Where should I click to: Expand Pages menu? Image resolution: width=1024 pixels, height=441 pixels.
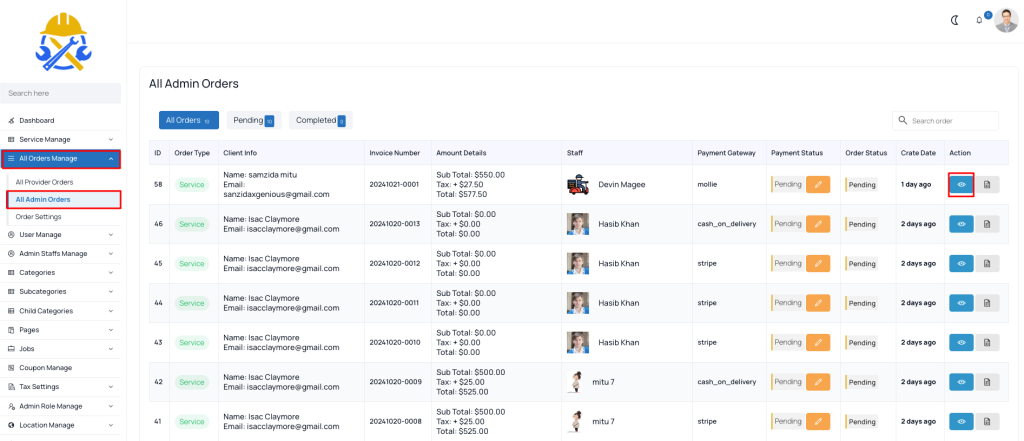(60, 330)
